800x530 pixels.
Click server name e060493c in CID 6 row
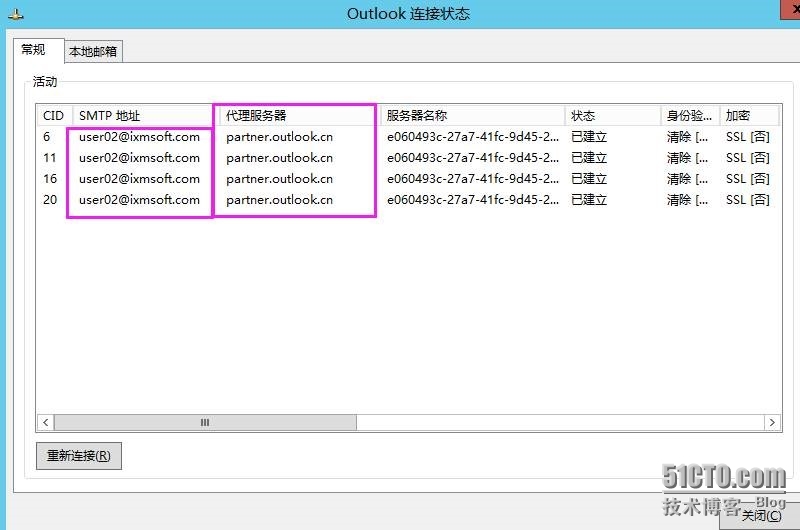pyautogui.click(x=472, y=137)
